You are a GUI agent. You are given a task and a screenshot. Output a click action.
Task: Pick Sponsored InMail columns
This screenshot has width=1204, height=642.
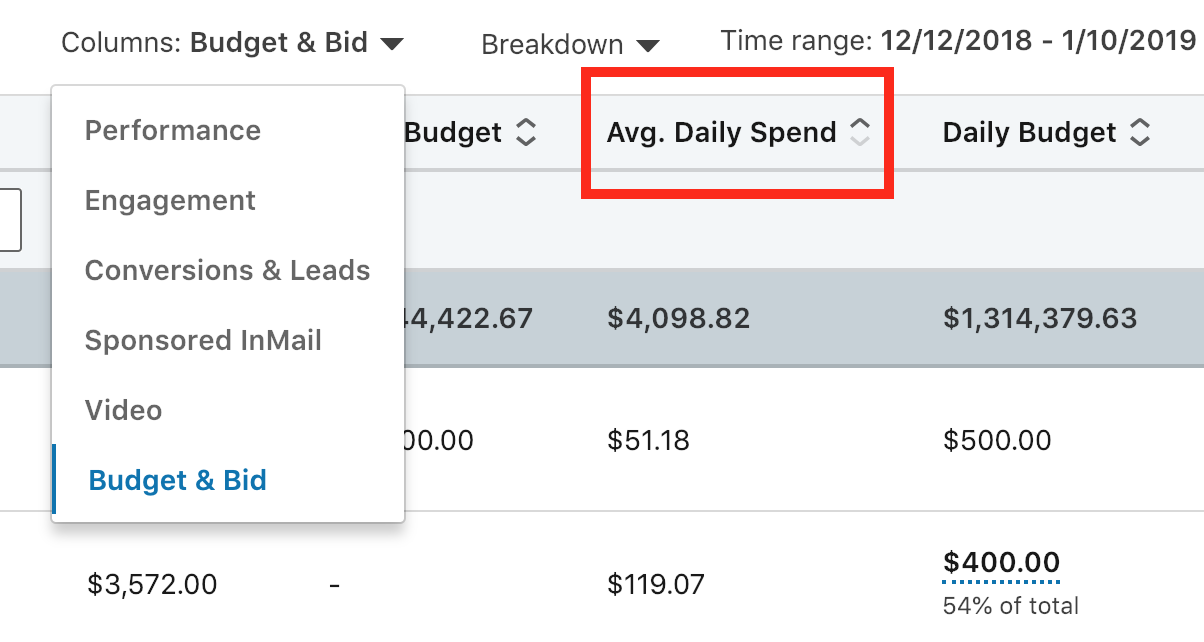pos(203,340)
